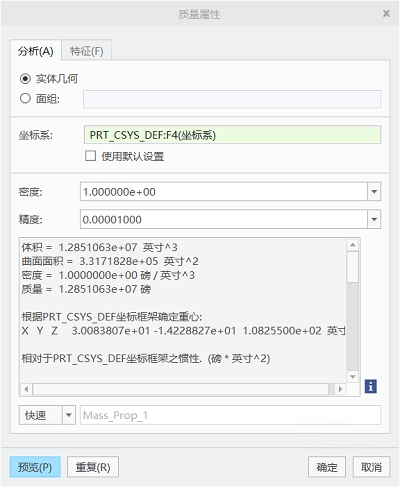Click the Mass_Prop_1 name field
400x487 pixels.
tap(230, 415)
